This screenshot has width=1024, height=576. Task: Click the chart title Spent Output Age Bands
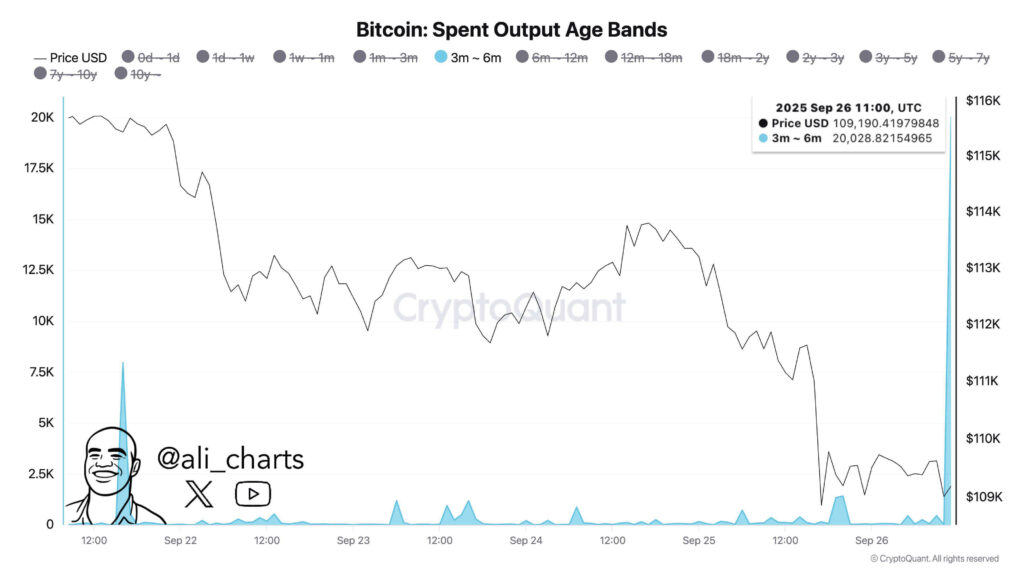coord(511,29)
